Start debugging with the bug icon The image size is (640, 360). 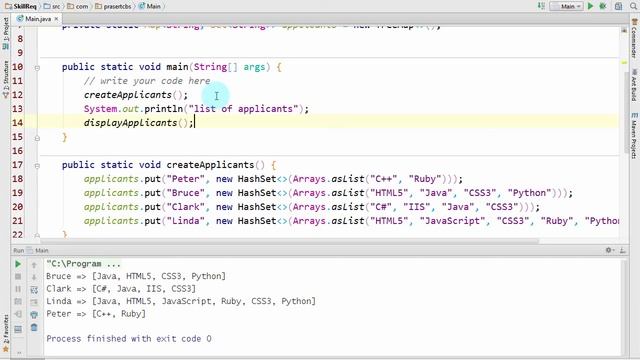tap(603, 6)
